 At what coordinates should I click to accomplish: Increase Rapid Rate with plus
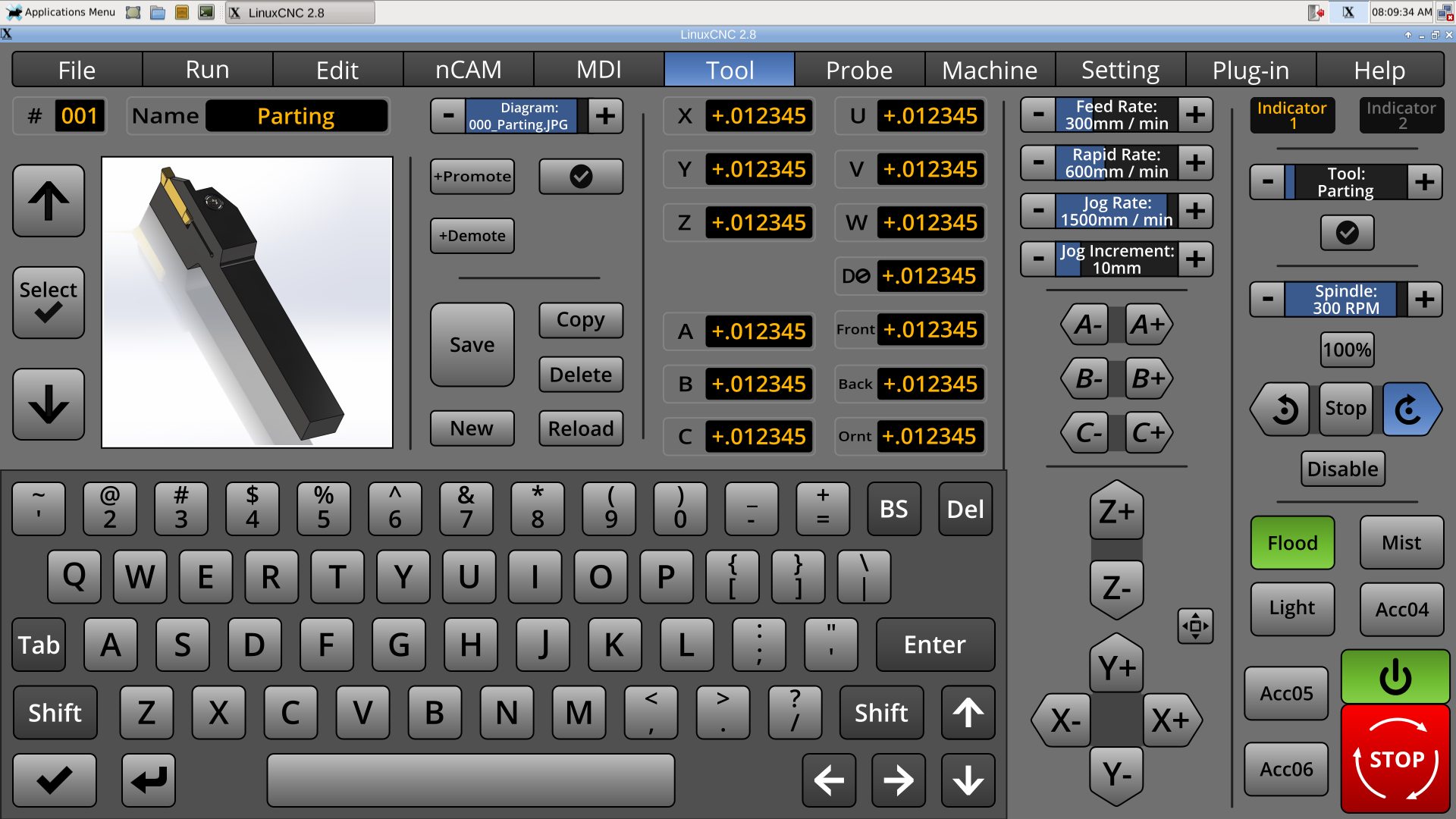(1196, 162)
